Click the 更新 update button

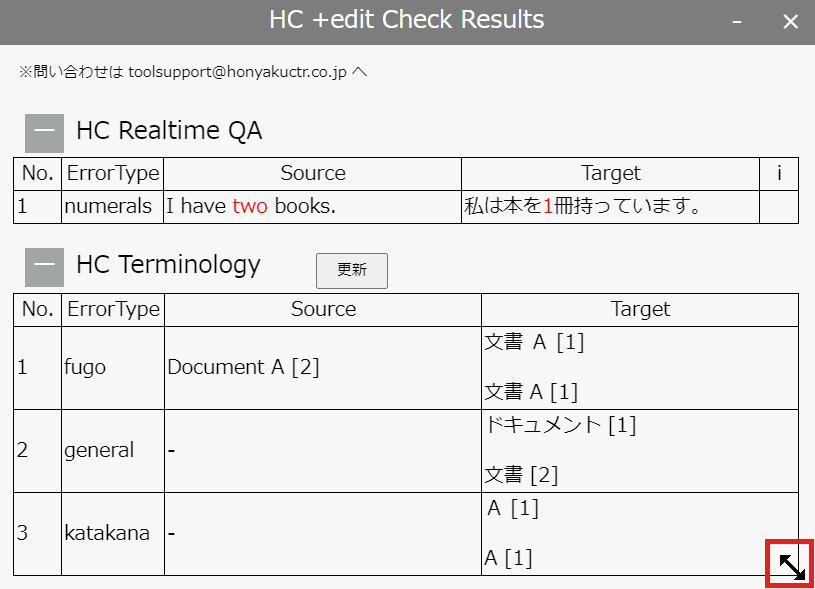(x=351, y=270)
